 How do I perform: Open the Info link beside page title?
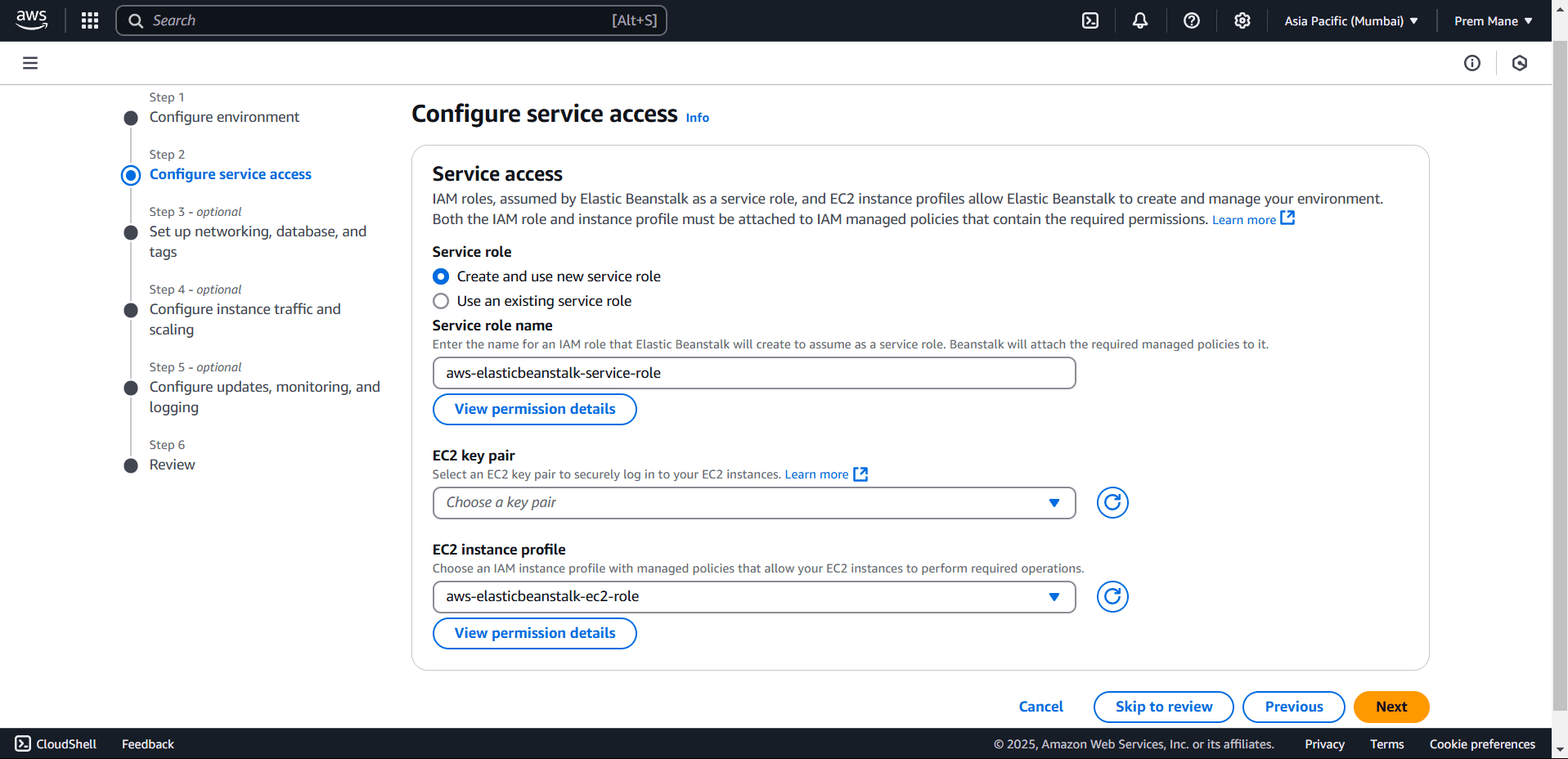click(697, 118)
